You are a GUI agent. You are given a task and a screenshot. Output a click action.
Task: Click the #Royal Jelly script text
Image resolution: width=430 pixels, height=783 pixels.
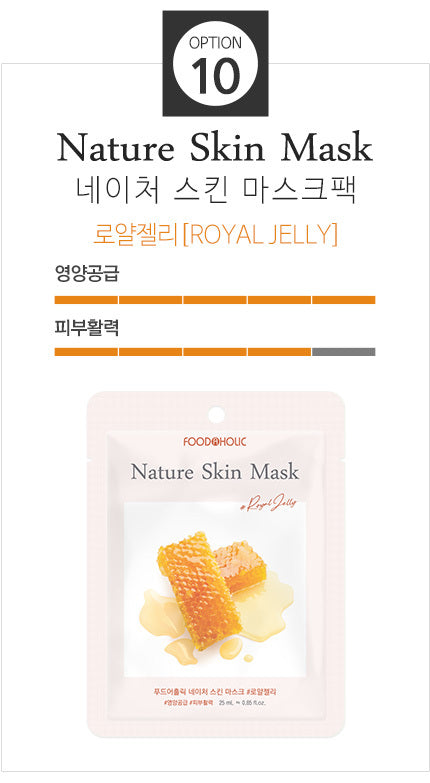point(270,505)
